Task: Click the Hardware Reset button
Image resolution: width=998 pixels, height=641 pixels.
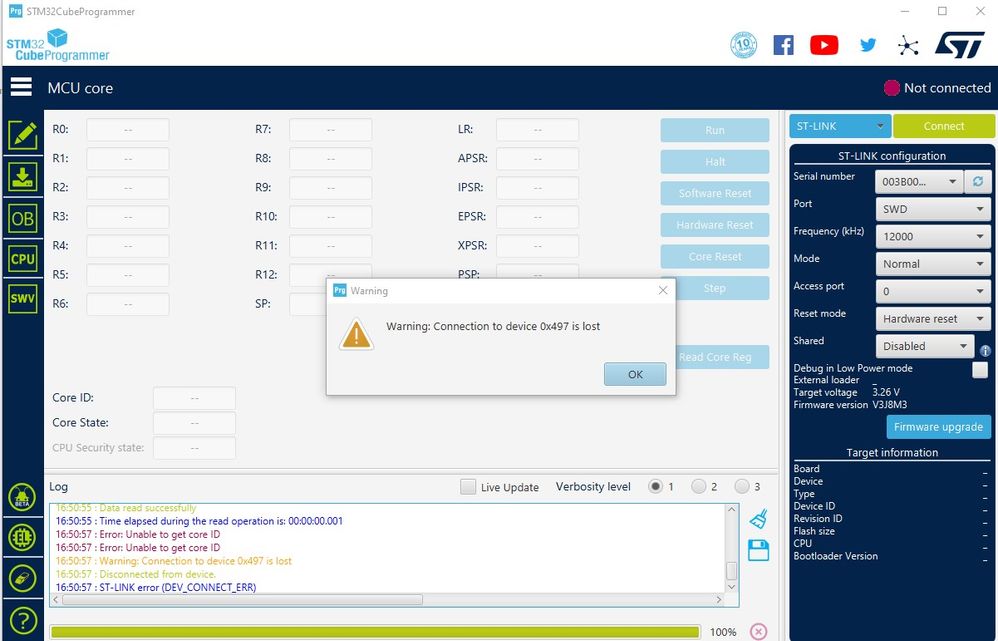Action: (x=715, y=225)
